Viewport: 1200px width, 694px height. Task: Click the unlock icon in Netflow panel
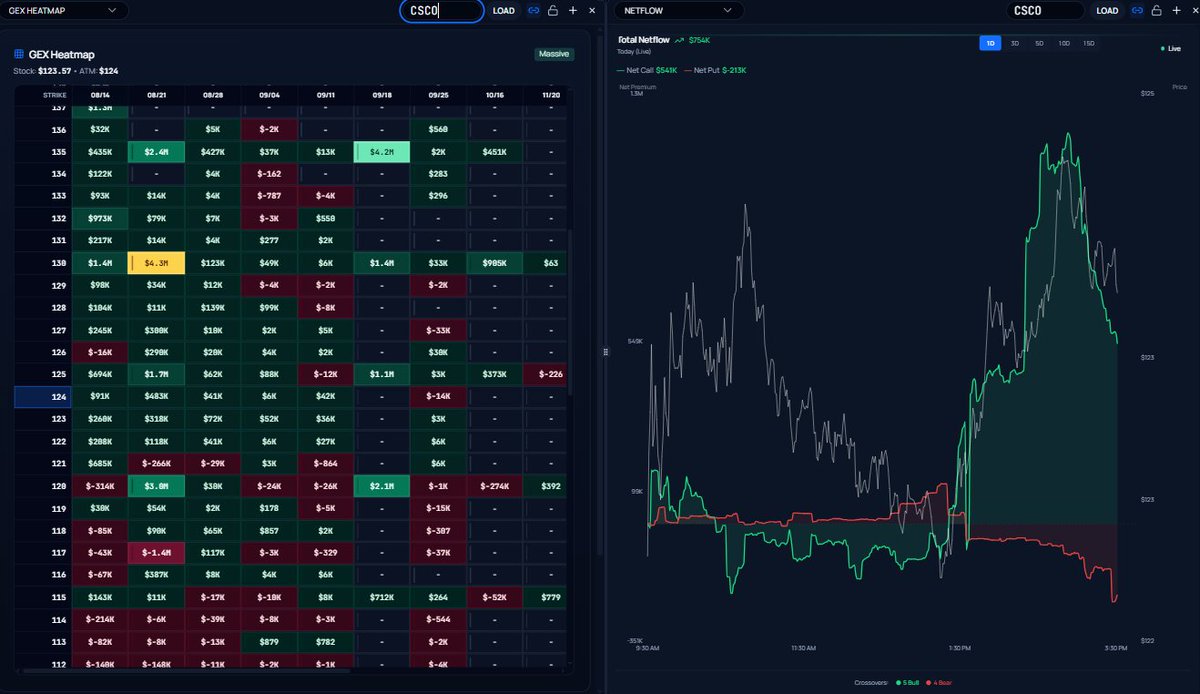[1156, 10]
